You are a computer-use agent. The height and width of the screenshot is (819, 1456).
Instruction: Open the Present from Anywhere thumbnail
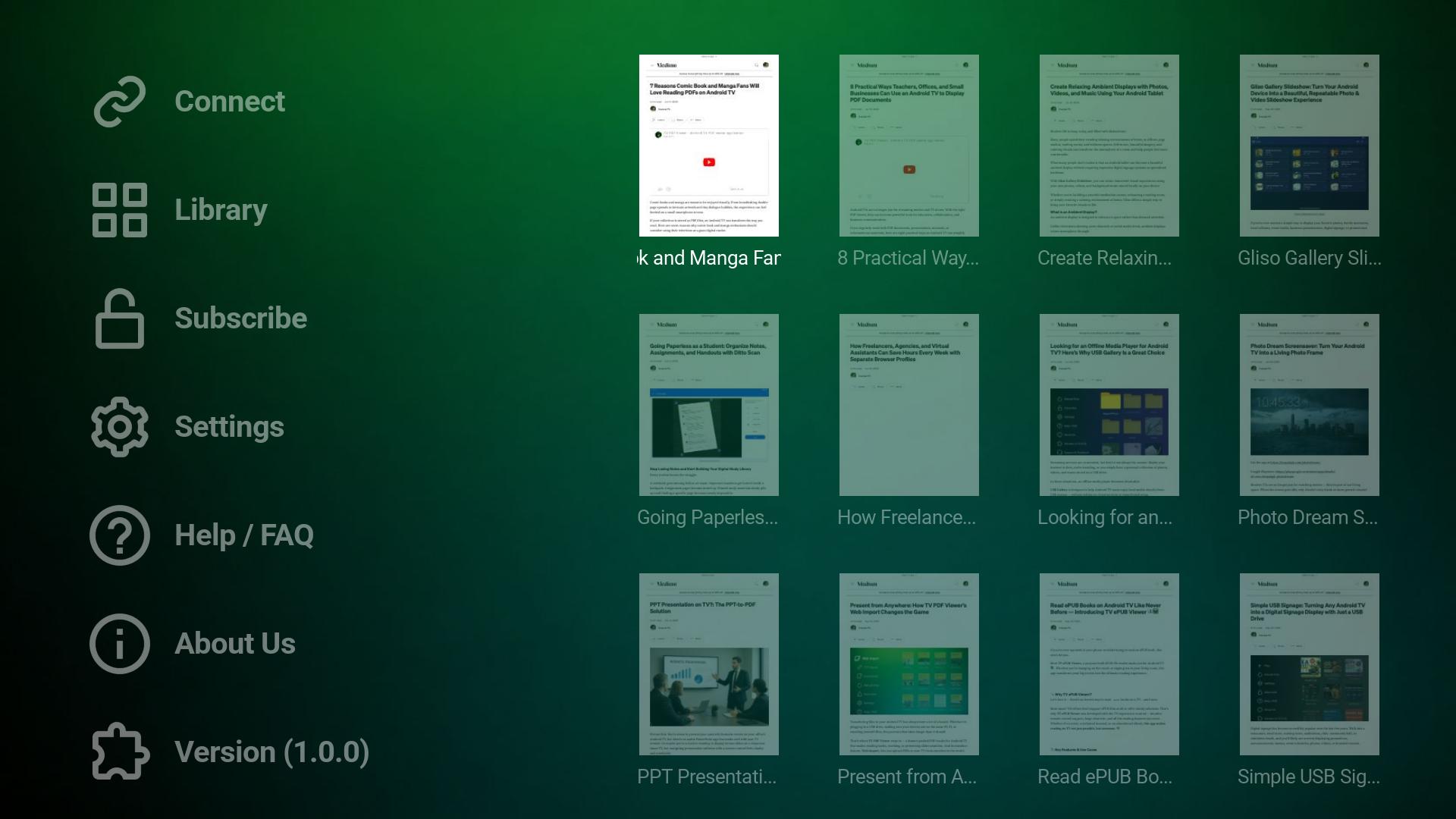[909, 664]
